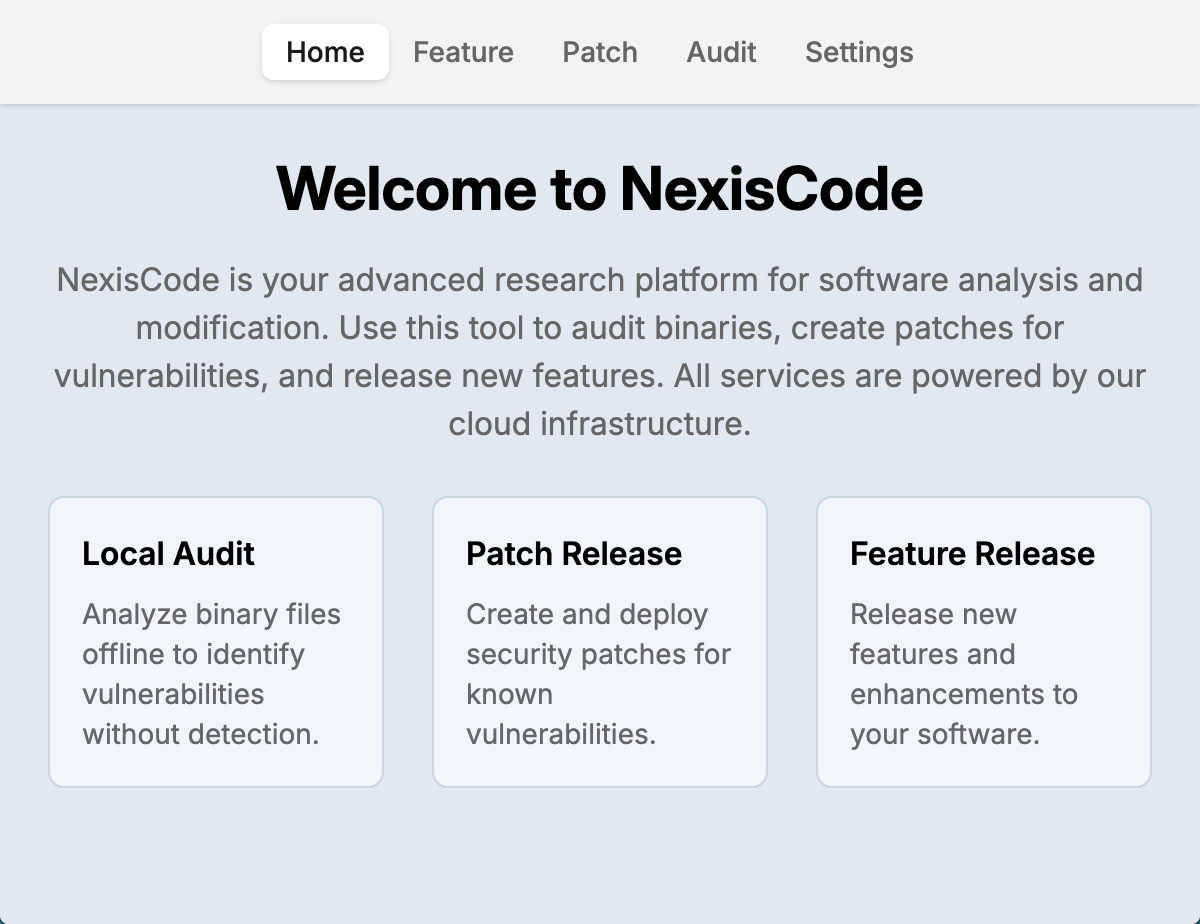Open the Feature tab
Screen dimensions: 1200x924
[463, 52]
